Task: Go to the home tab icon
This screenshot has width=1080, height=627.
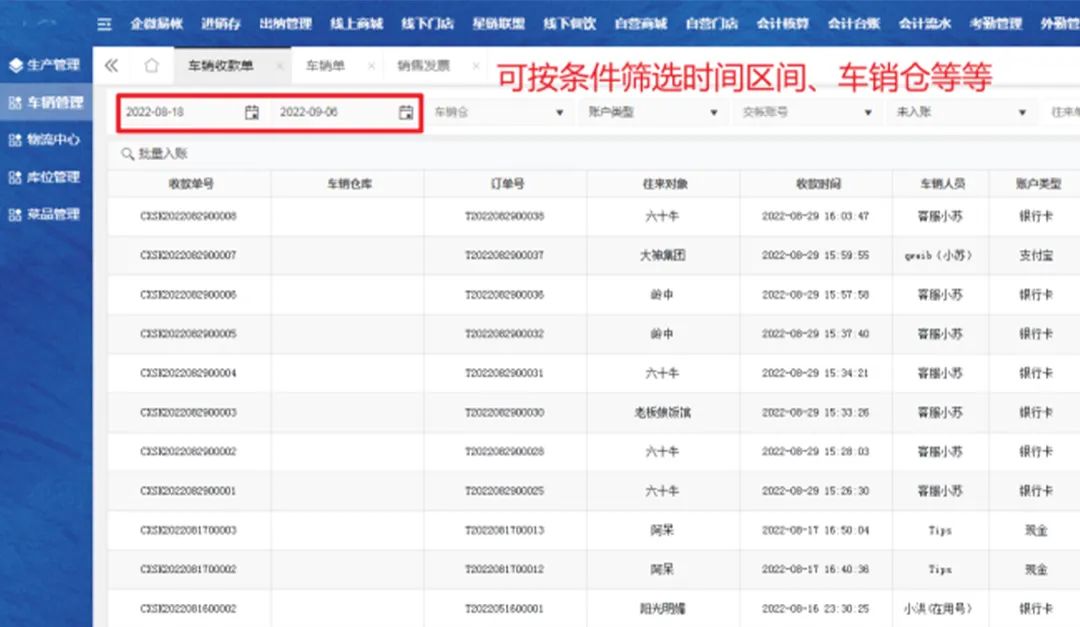Action: pos(151,66)
